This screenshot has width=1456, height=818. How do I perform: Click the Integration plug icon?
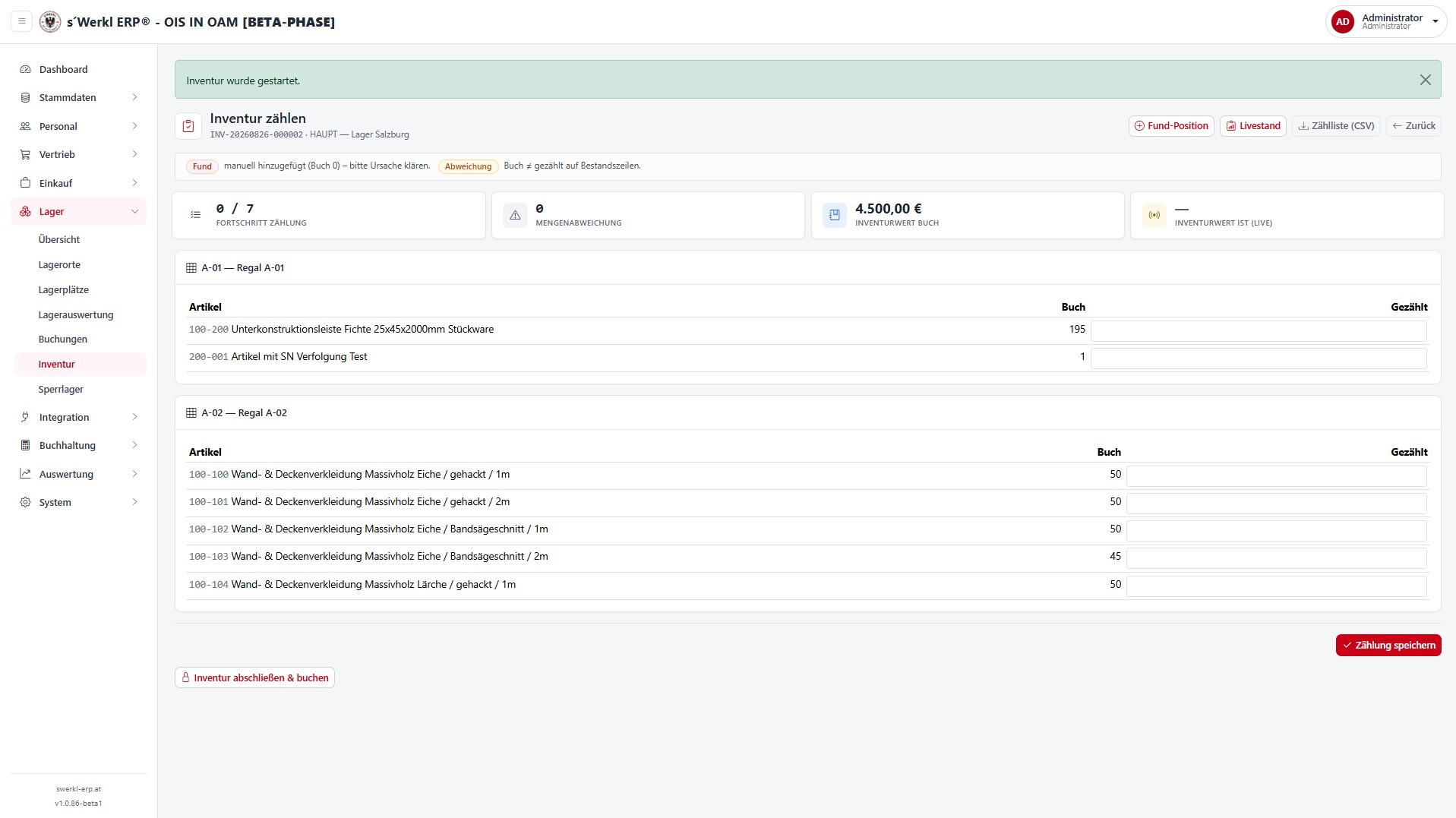tap(25, 417)
